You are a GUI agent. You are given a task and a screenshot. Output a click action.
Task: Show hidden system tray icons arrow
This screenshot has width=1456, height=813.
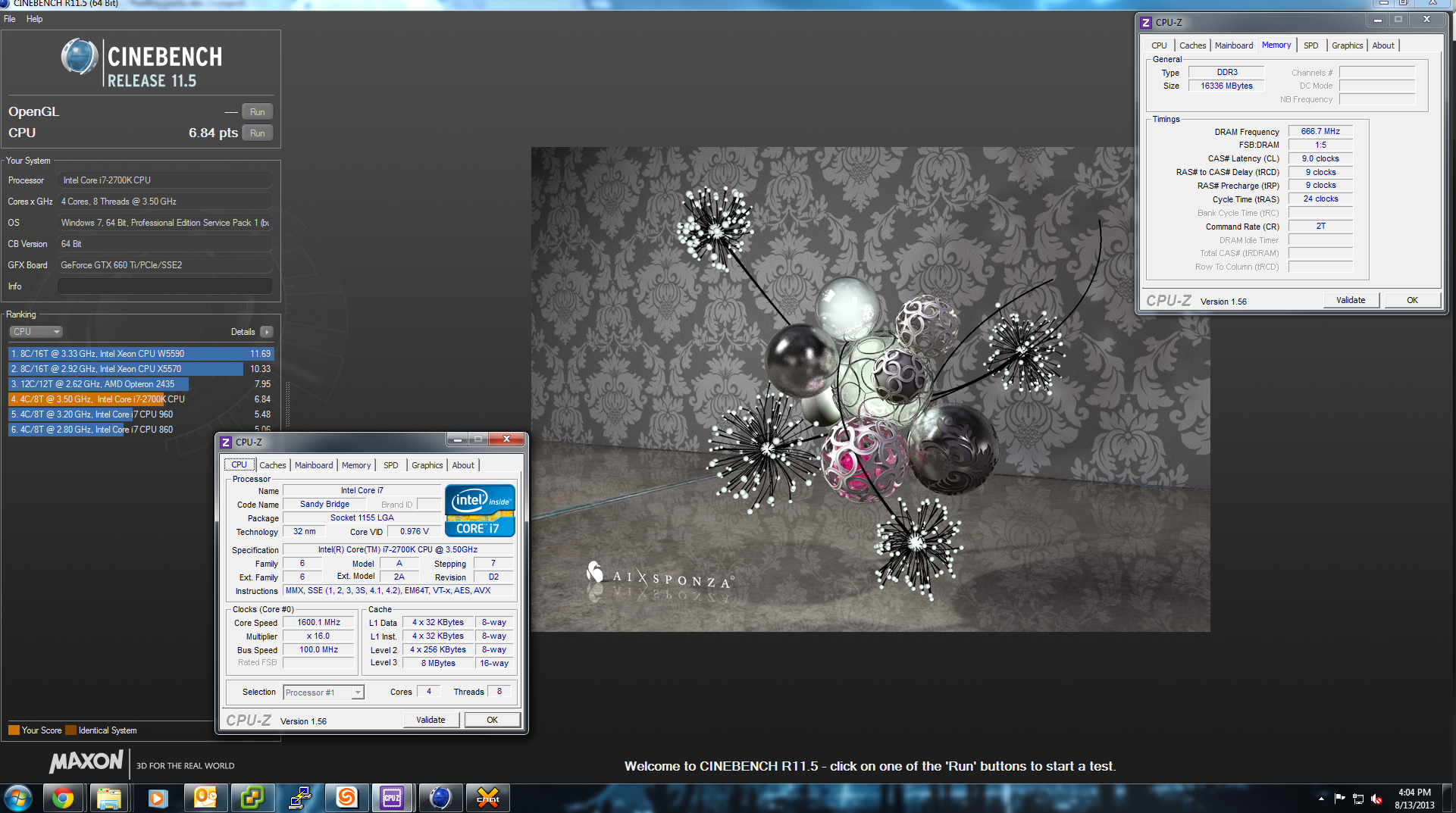point(1321,799)
